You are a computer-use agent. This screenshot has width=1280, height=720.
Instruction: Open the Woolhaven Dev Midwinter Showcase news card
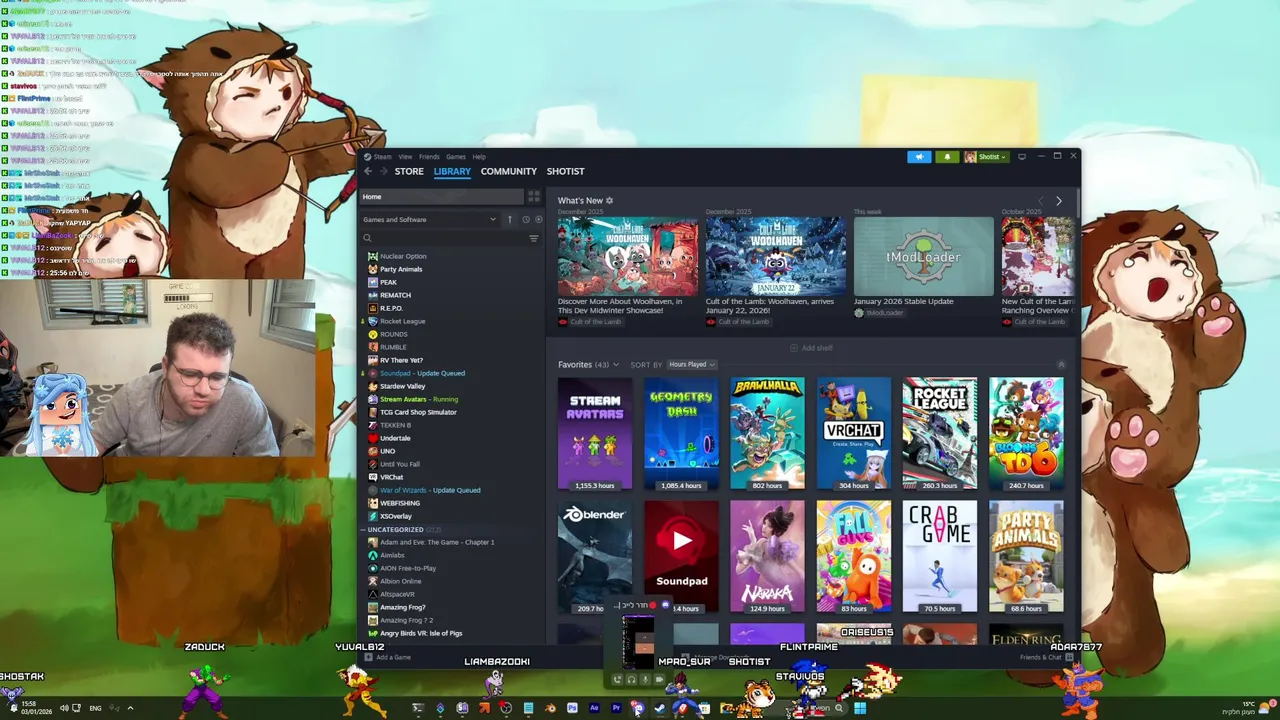(628, 257)
